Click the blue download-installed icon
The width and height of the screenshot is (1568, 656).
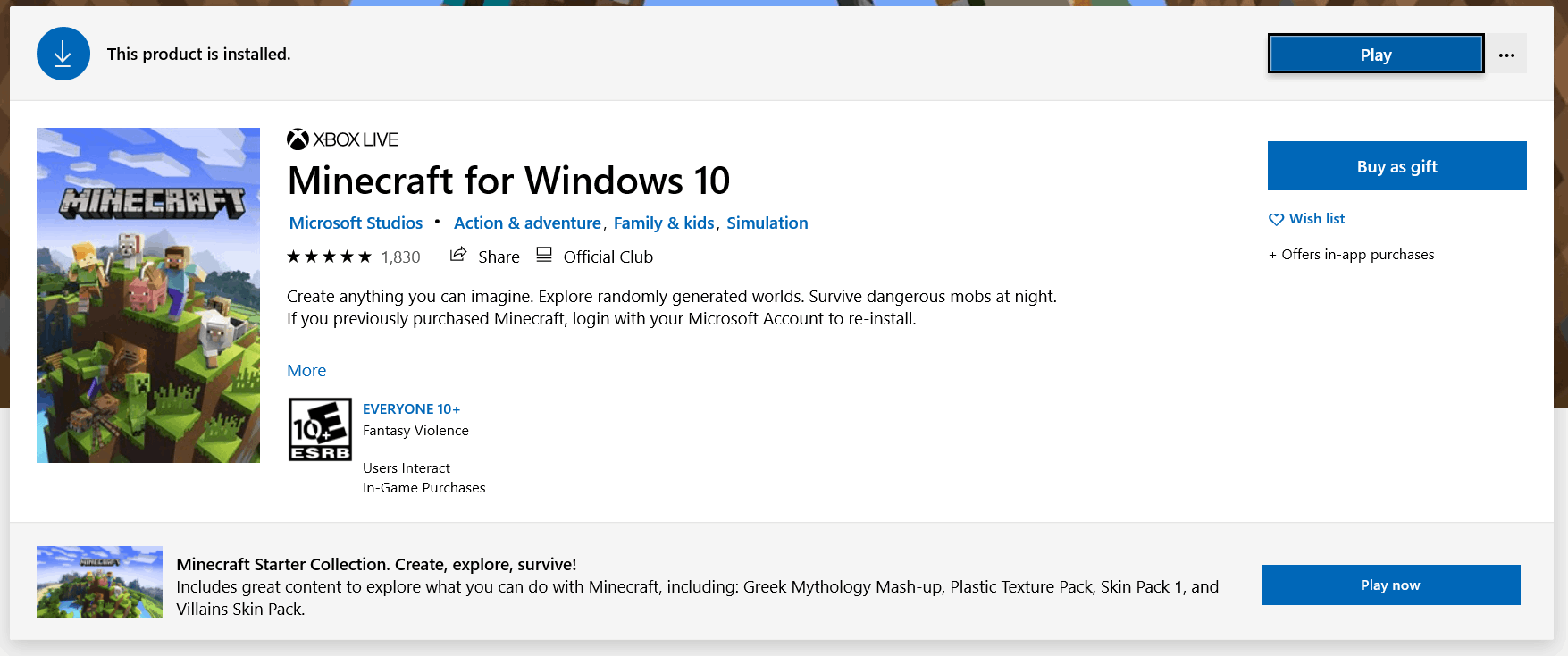(63, 54)
